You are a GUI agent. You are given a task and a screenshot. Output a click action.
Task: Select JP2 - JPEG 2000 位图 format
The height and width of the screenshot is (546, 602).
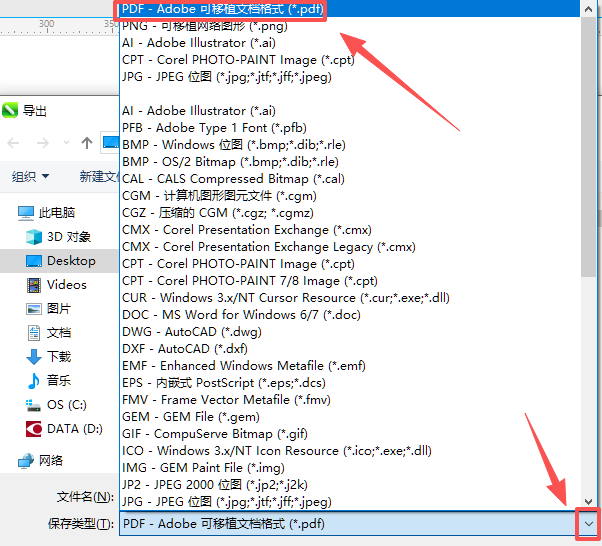tap(350, 485)
